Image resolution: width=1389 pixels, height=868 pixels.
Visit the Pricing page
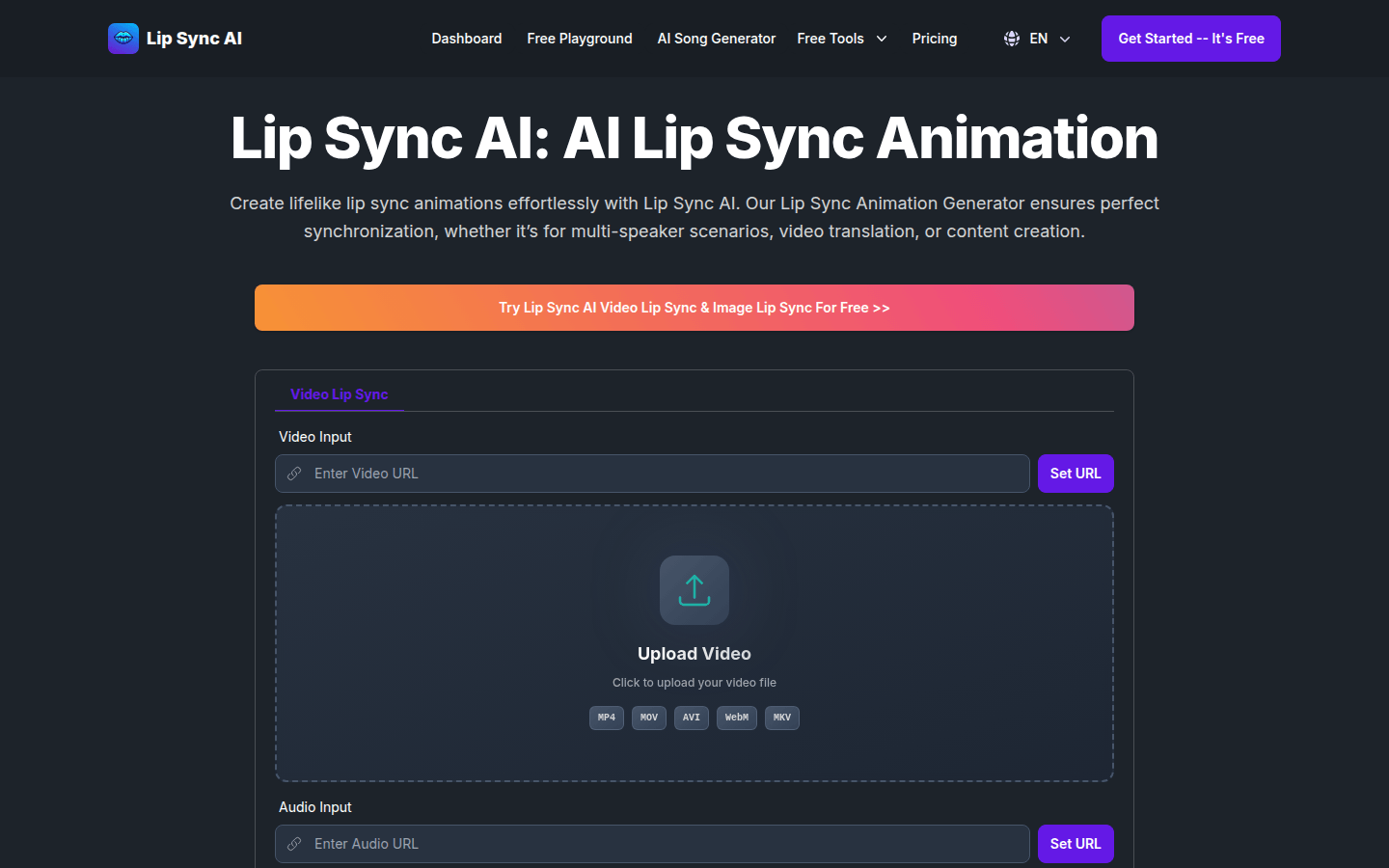[935, 39]
